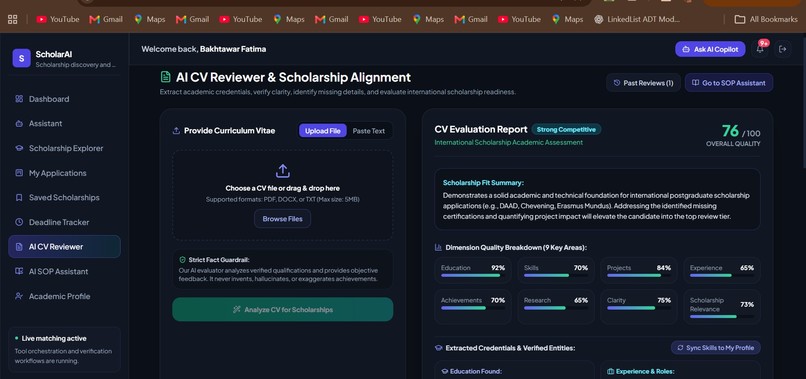Click the Strong Competitive badge
Screen dimensions: 806x379
click(566, 130)
